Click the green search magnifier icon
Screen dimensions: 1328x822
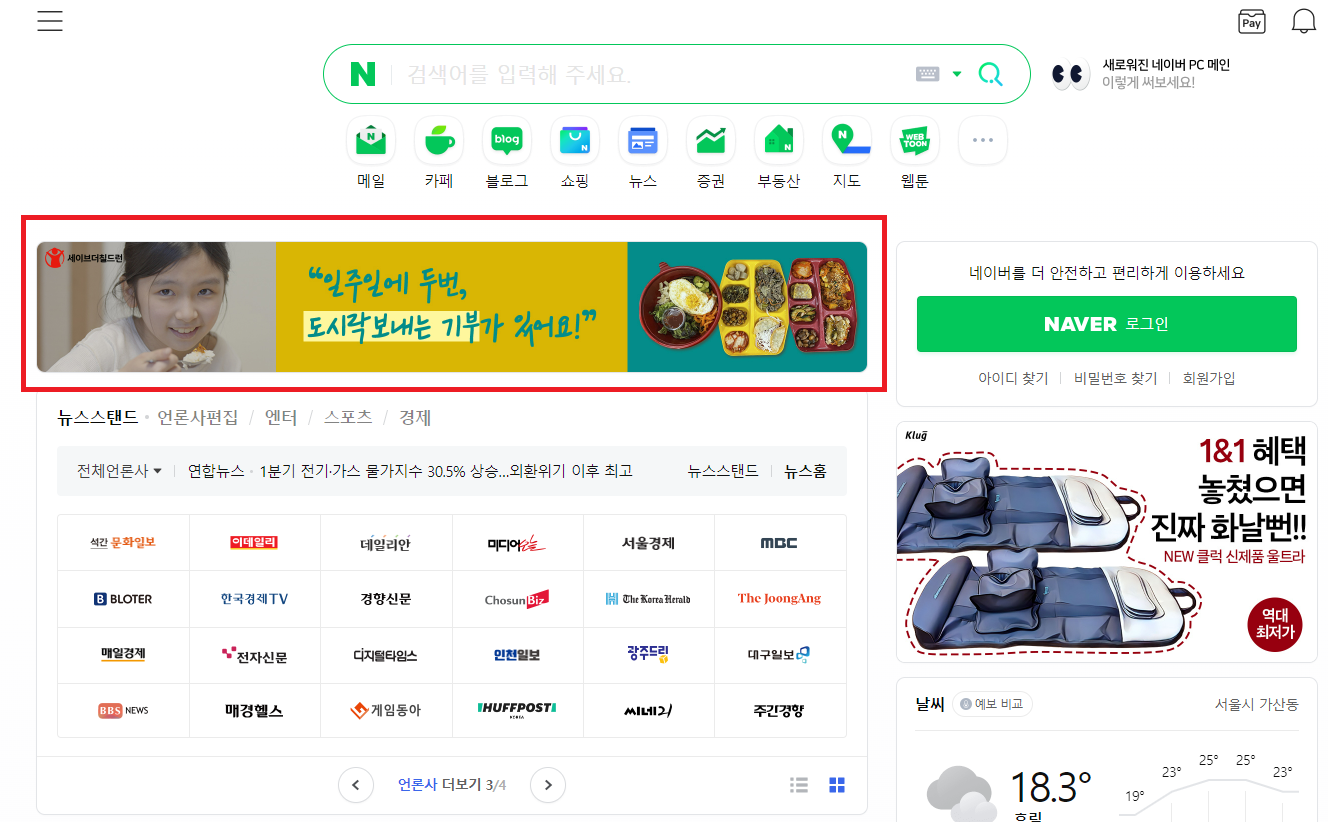[990, 74]
